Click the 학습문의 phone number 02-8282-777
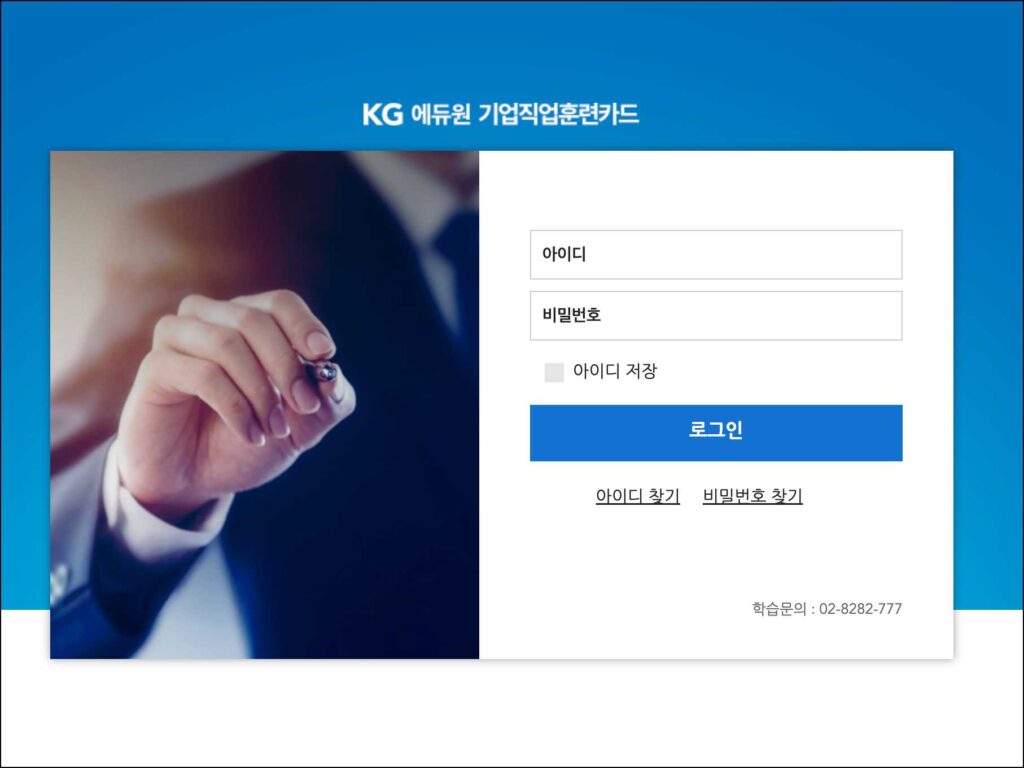The height and width of the screenshot is (768, 1024). (x=860, y=609)
